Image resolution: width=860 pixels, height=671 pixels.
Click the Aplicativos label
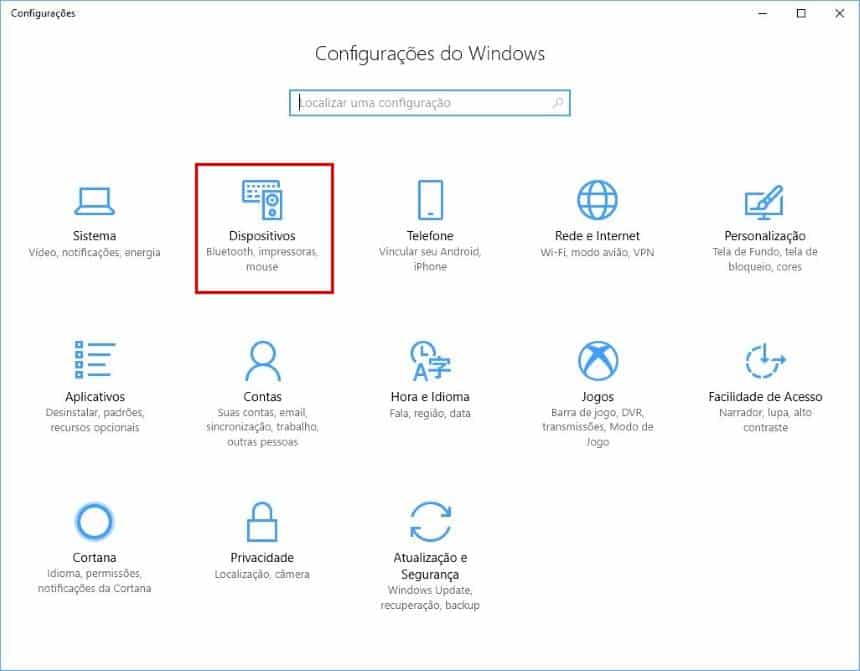tap(94, 397)
